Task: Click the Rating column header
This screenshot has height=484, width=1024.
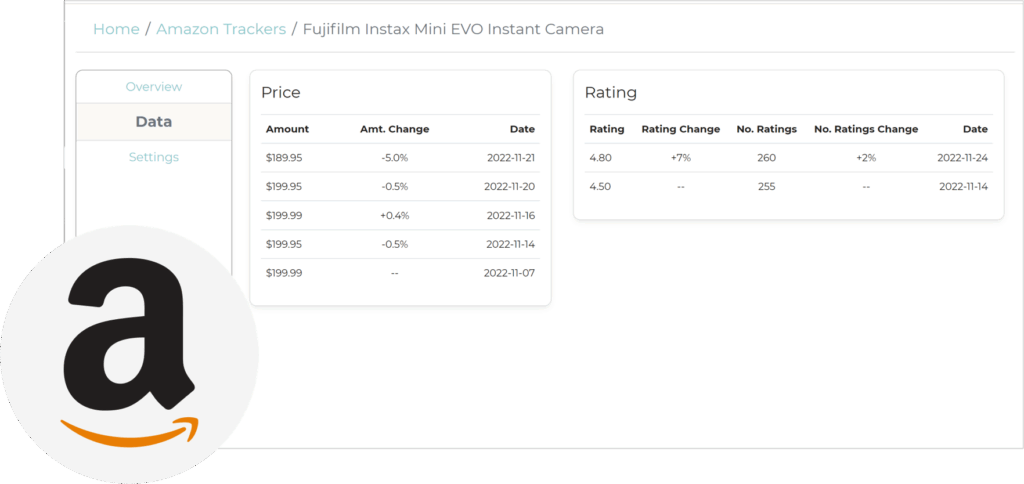Action: pyautogui.click(x=607, y=129)
